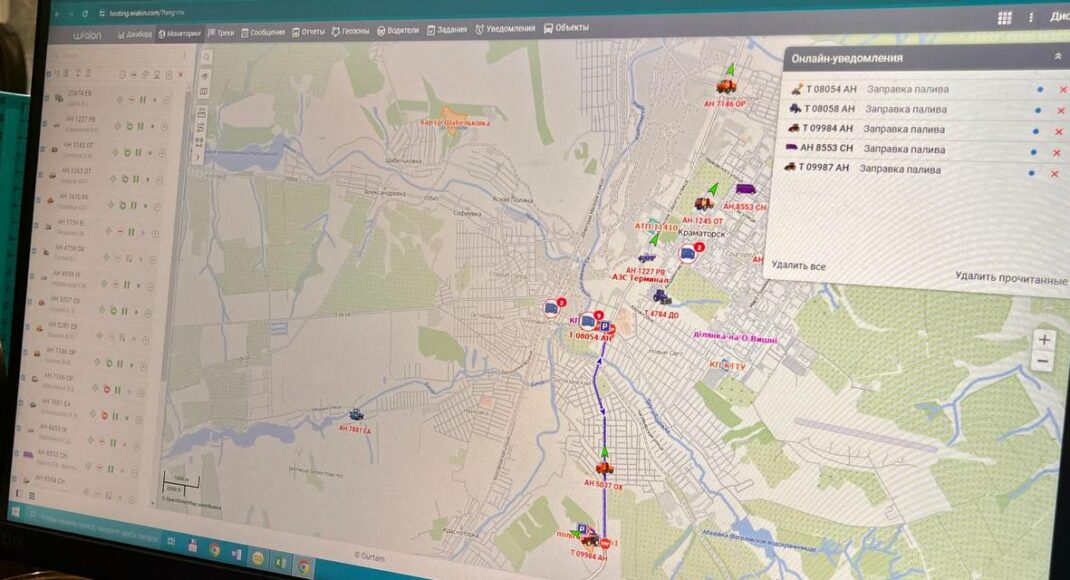Tick the checkbox for AH 1227 PB unit
The width and height of the screenshot is (1070, 580).
(46, 124)
